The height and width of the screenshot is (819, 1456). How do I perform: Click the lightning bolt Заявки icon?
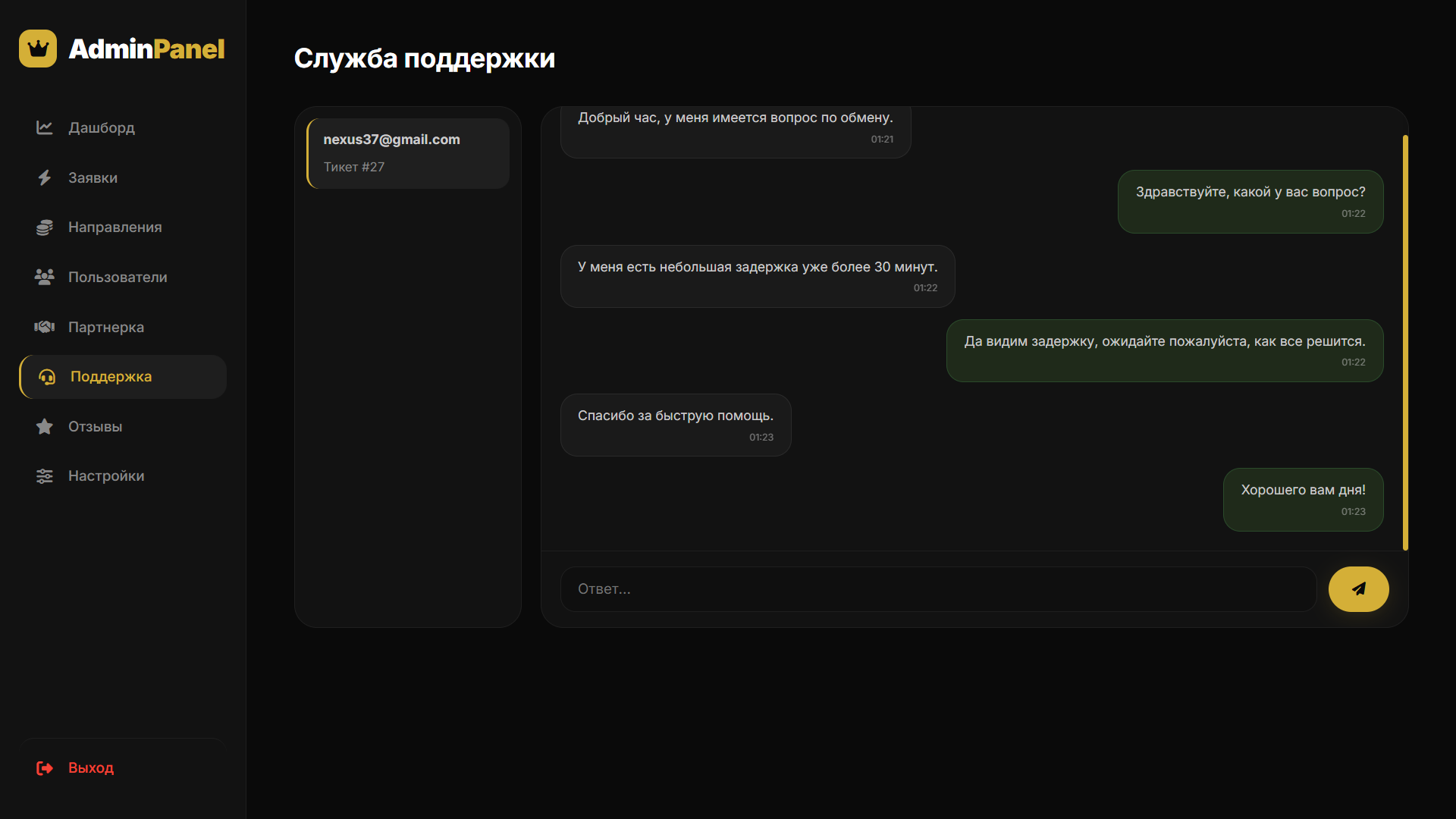pyautogui.click(x=45, y=177)
